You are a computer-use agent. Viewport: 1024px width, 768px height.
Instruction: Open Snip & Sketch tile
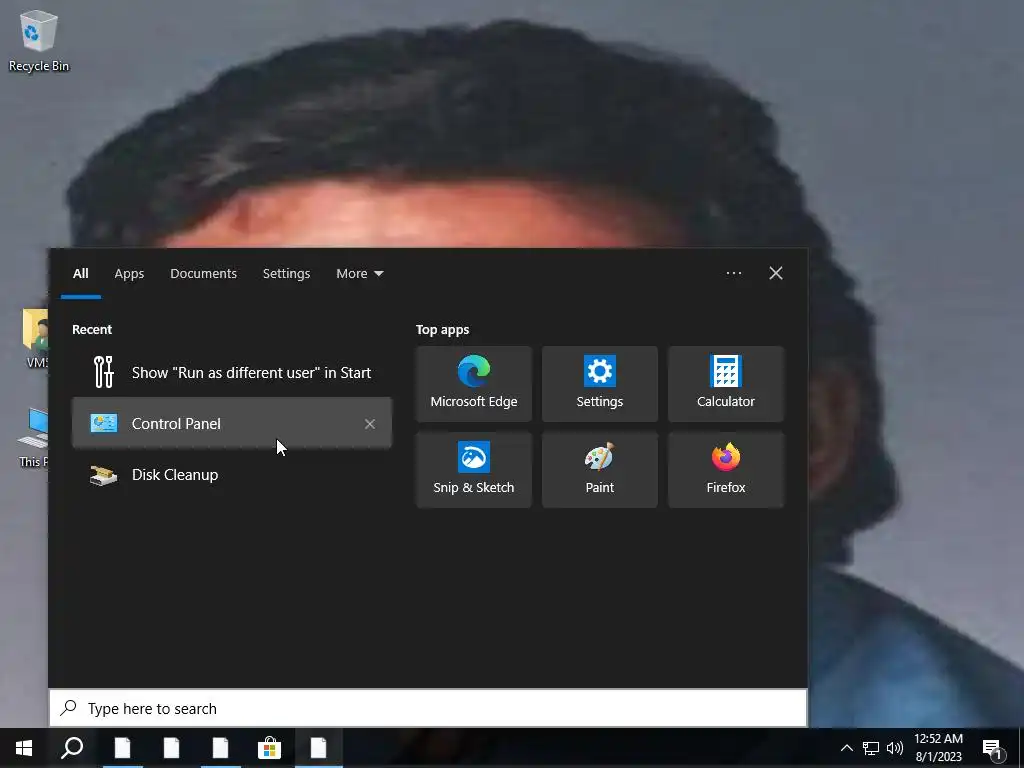pyautogui.click(x=473, y=470)
